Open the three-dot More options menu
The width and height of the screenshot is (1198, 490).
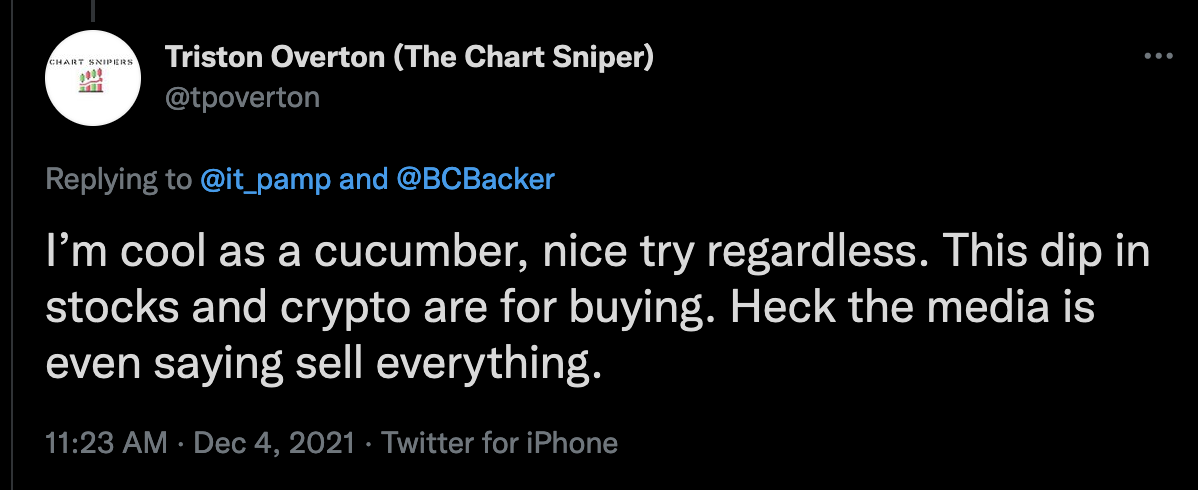pos(1157,57)
